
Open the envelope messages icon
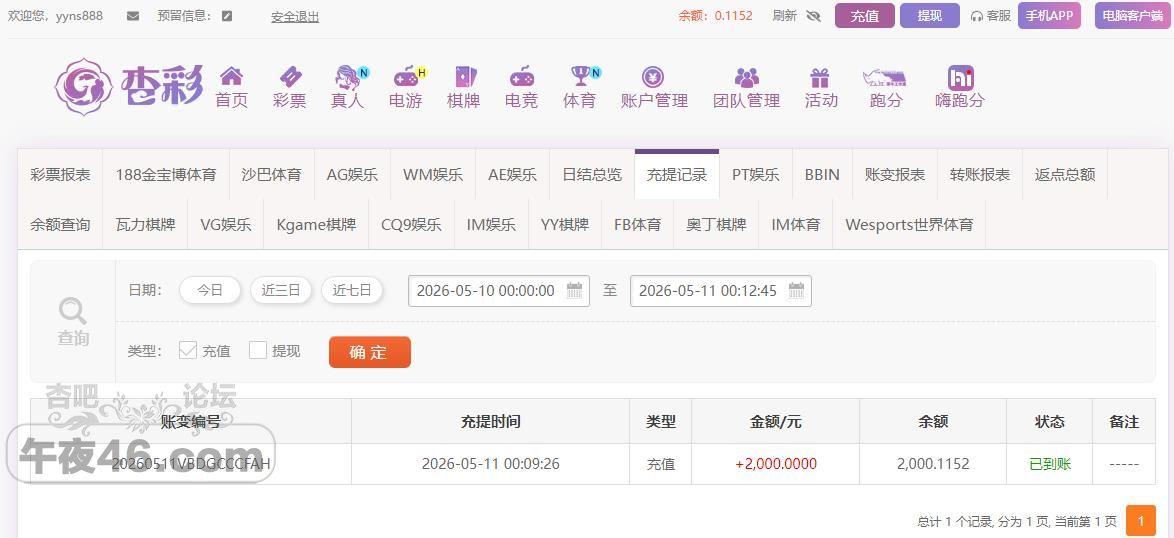click(x=133, y=16)
